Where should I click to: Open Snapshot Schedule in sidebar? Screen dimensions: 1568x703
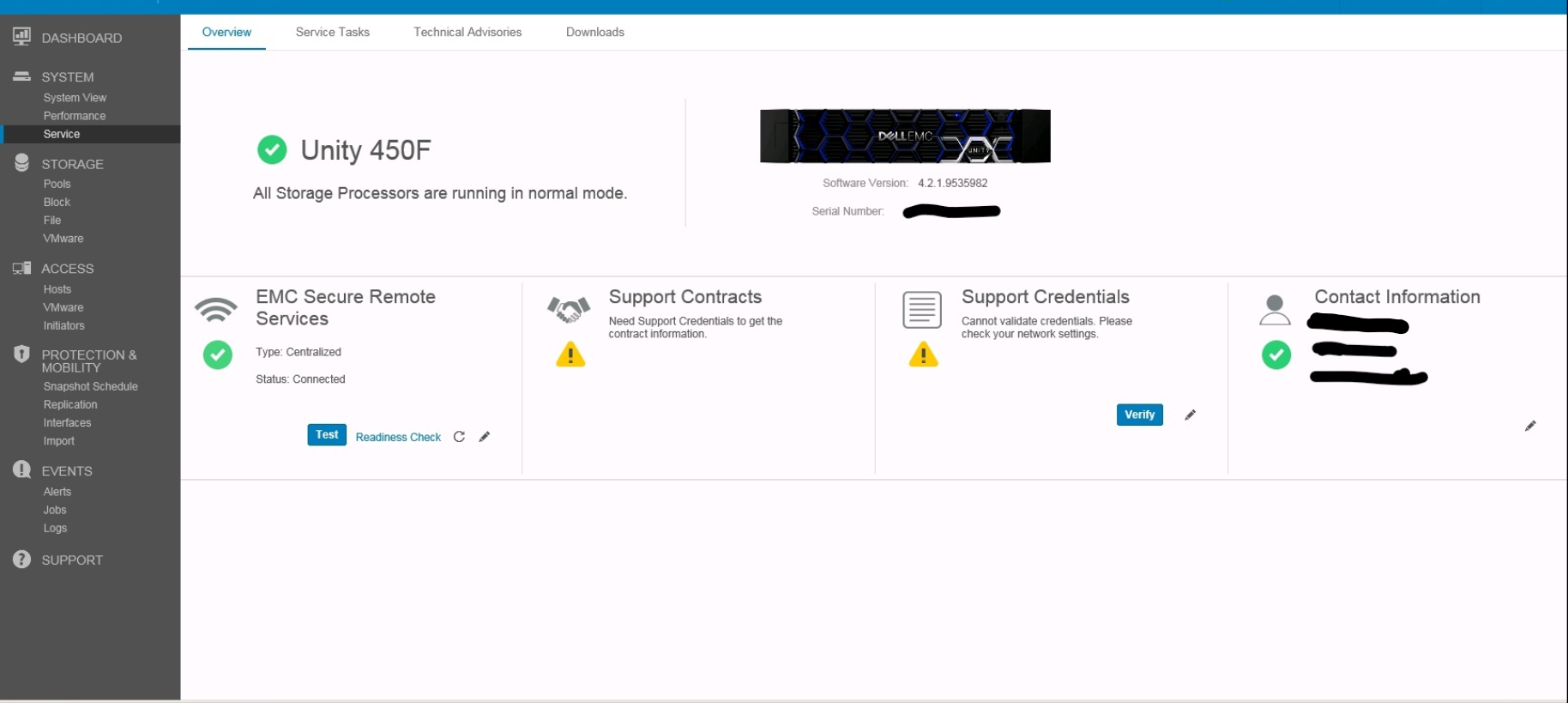(x=91, y=386)
